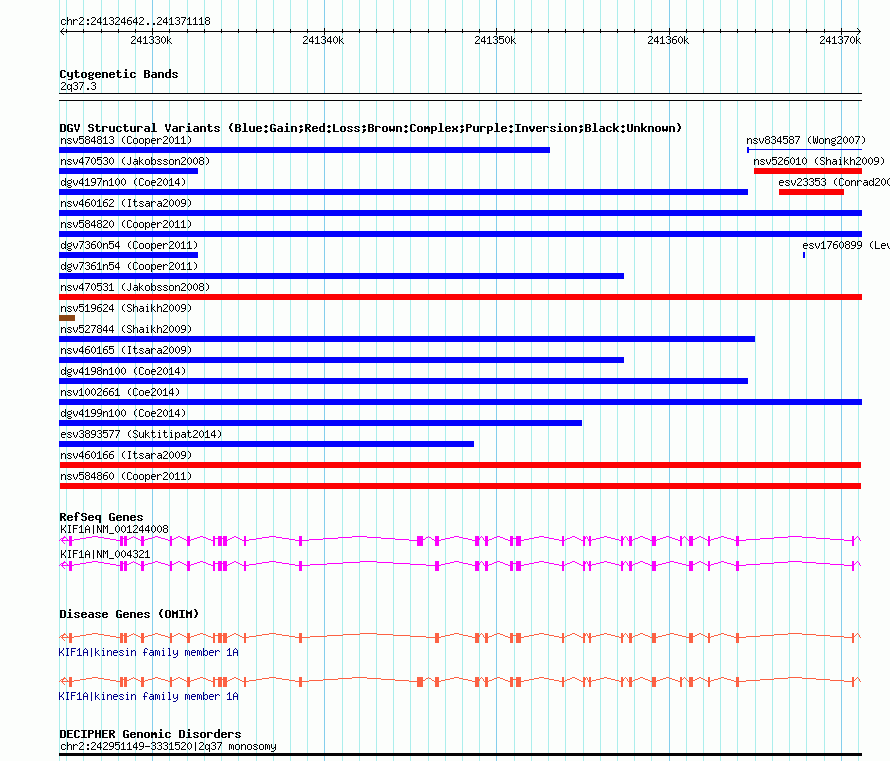The height and width of the screenshot is (761, 890).
Task: Click the 241350k ruler position label
Action: (495, 40)
